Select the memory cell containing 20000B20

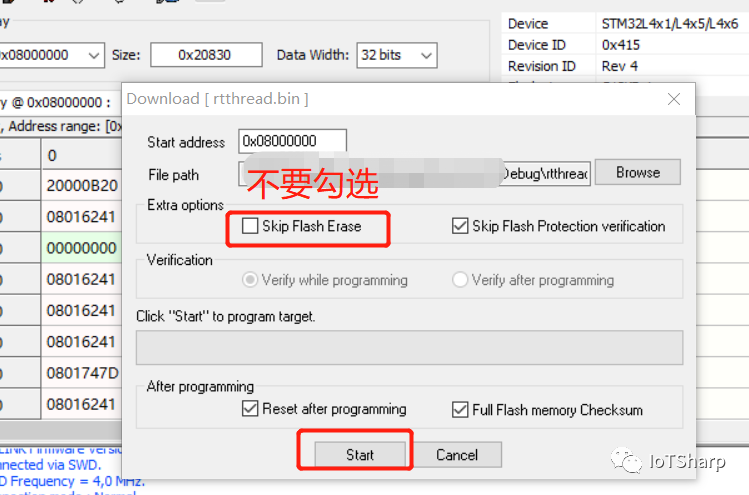[82, 185]
